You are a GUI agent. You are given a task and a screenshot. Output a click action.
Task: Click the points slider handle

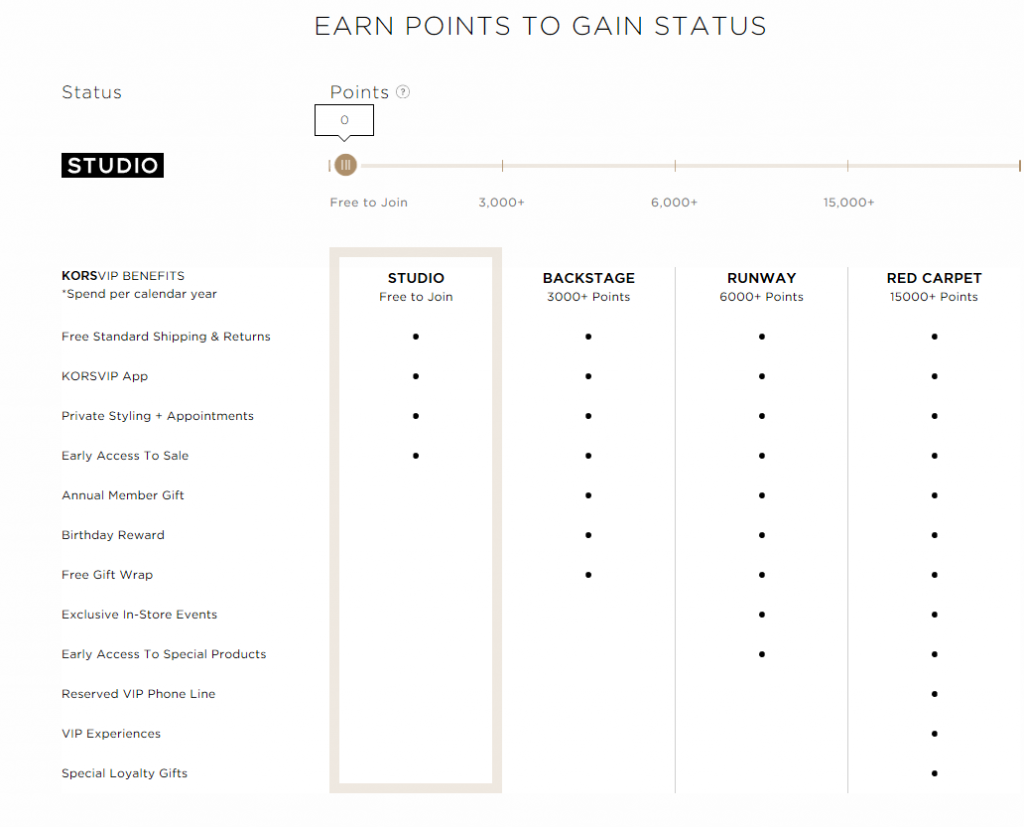pyautogui.click(x=345, y=165)
